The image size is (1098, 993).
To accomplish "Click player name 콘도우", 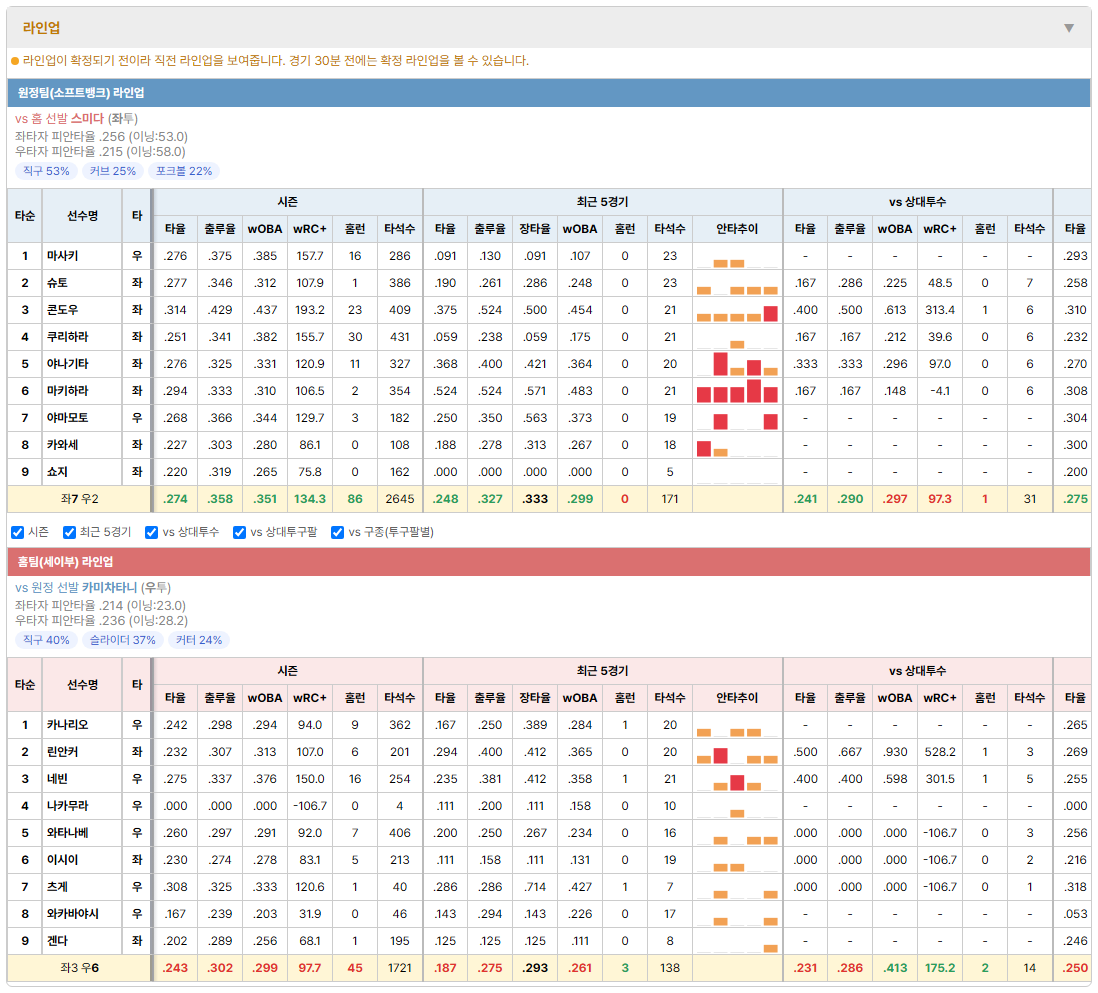I will [x=62, y=310].
